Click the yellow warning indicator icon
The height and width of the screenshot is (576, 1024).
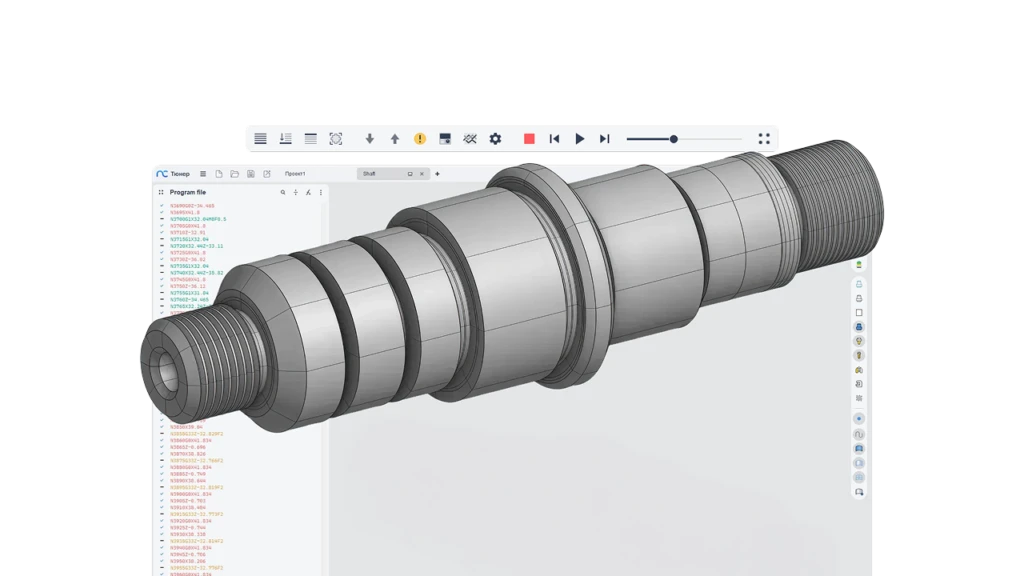[420, 139]
